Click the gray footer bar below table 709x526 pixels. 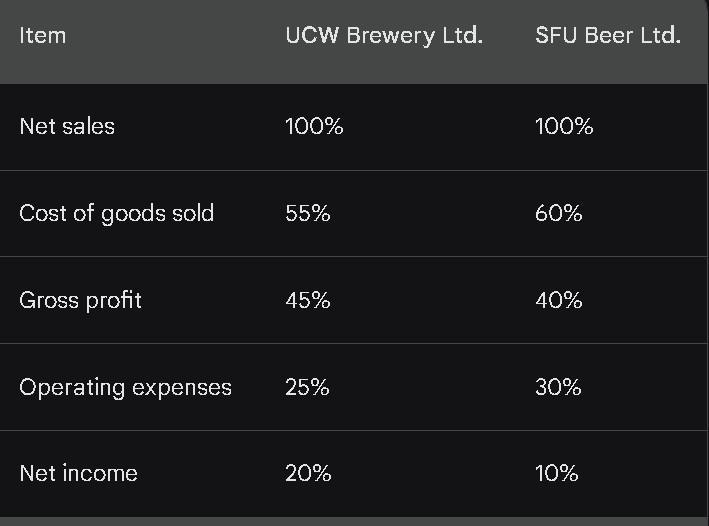pyautogui.click(x=353, y=521)
